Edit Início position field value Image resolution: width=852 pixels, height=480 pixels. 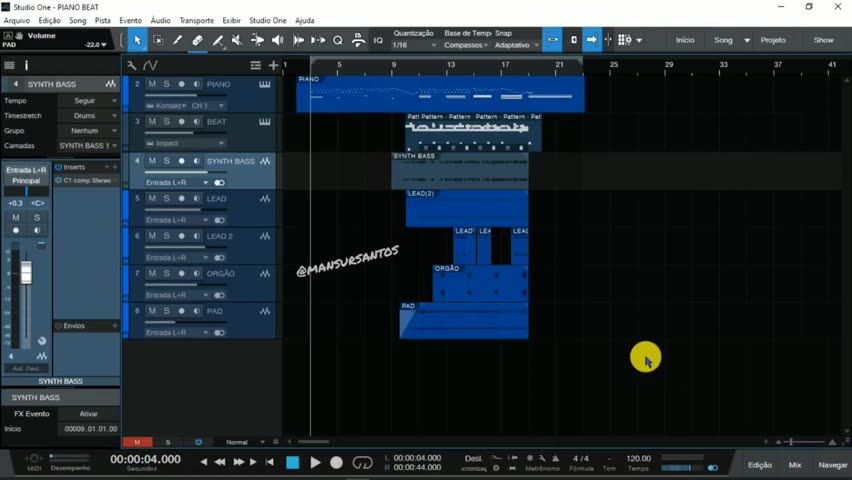(x=89, y=429)
